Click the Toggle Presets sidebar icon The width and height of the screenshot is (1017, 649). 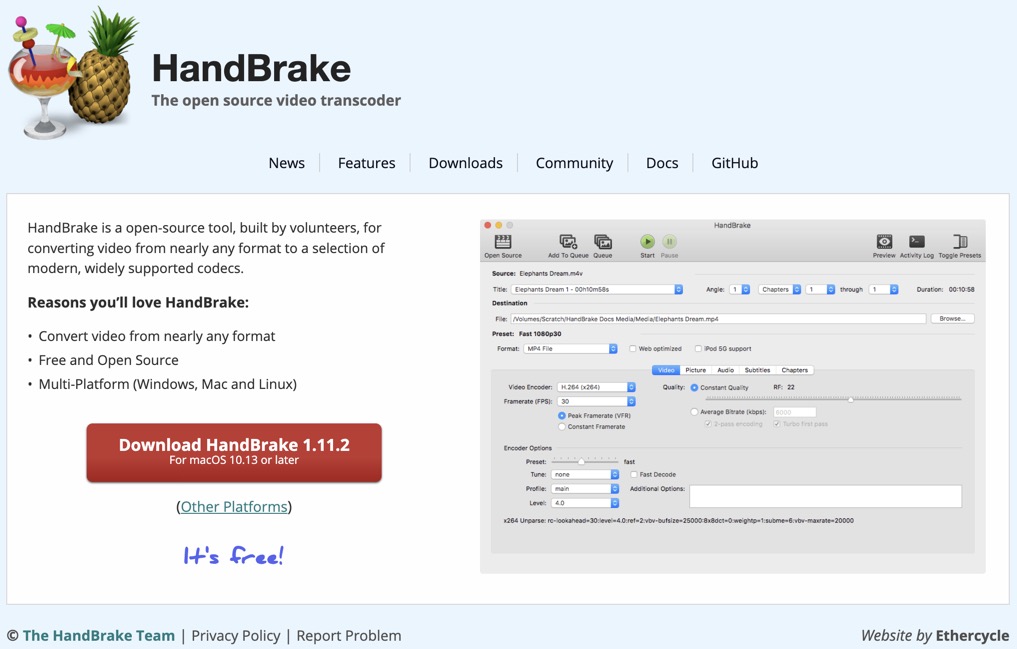[x=960, y=242]
